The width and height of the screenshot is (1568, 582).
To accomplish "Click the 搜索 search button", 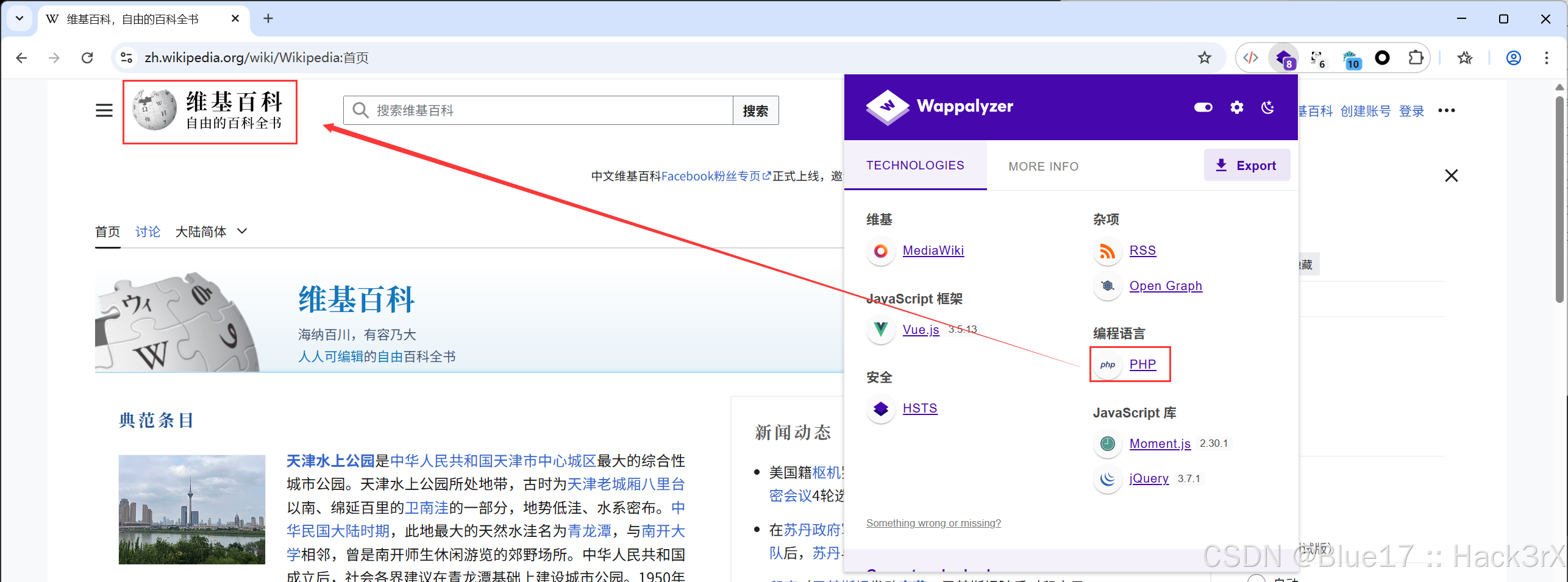I will pyautogui.click(x=755, y=110).
